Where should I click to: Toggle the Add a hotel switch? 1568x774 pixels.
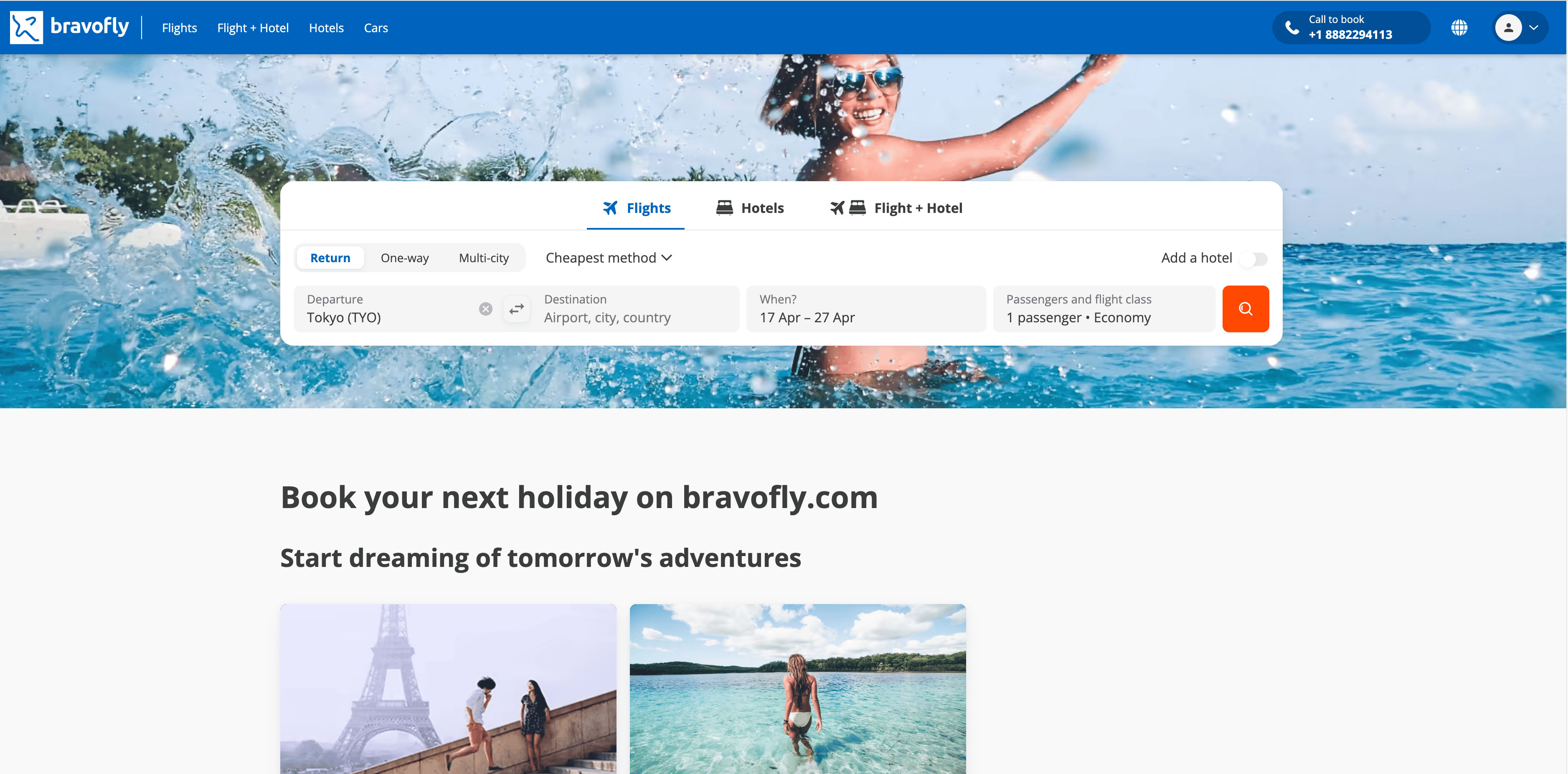click(x=1254, y=258)
